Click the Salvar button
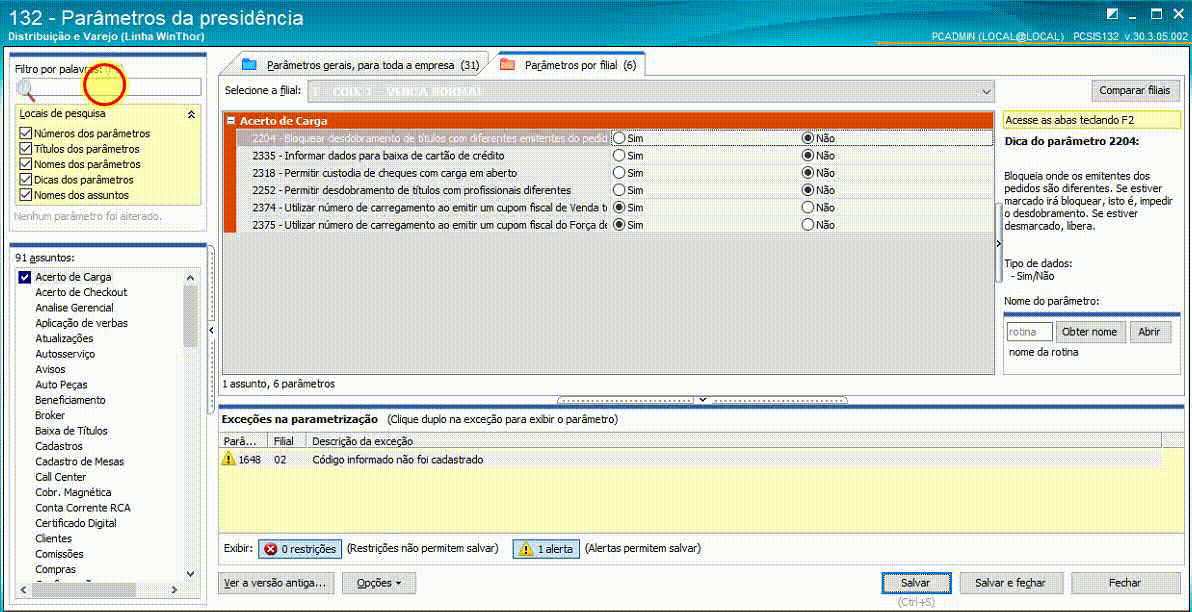Image resolution: width=1192 pixels, height=612 pixels. point(915,583)
